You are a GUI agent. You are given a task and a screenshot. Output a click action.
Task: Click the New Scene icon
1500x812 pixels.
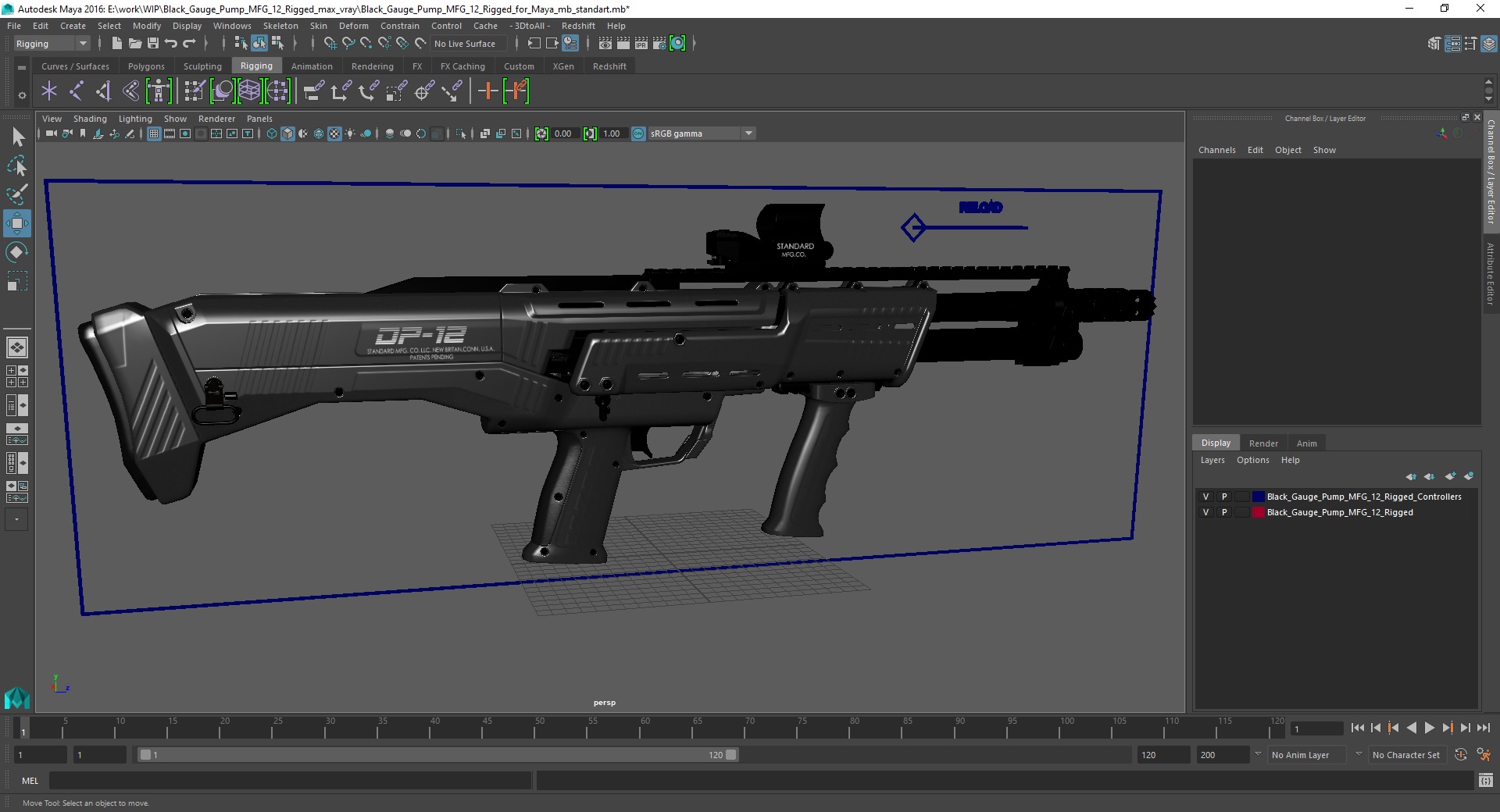(x=116, y=44)
